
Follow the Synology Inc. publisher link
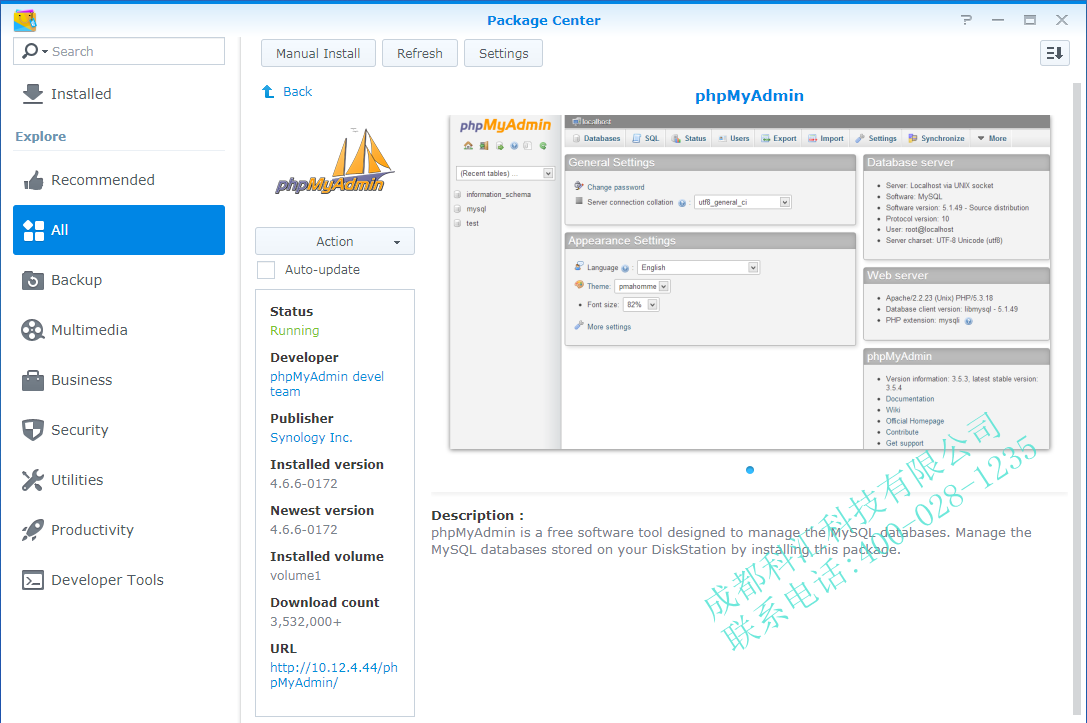tap(311, 437)
